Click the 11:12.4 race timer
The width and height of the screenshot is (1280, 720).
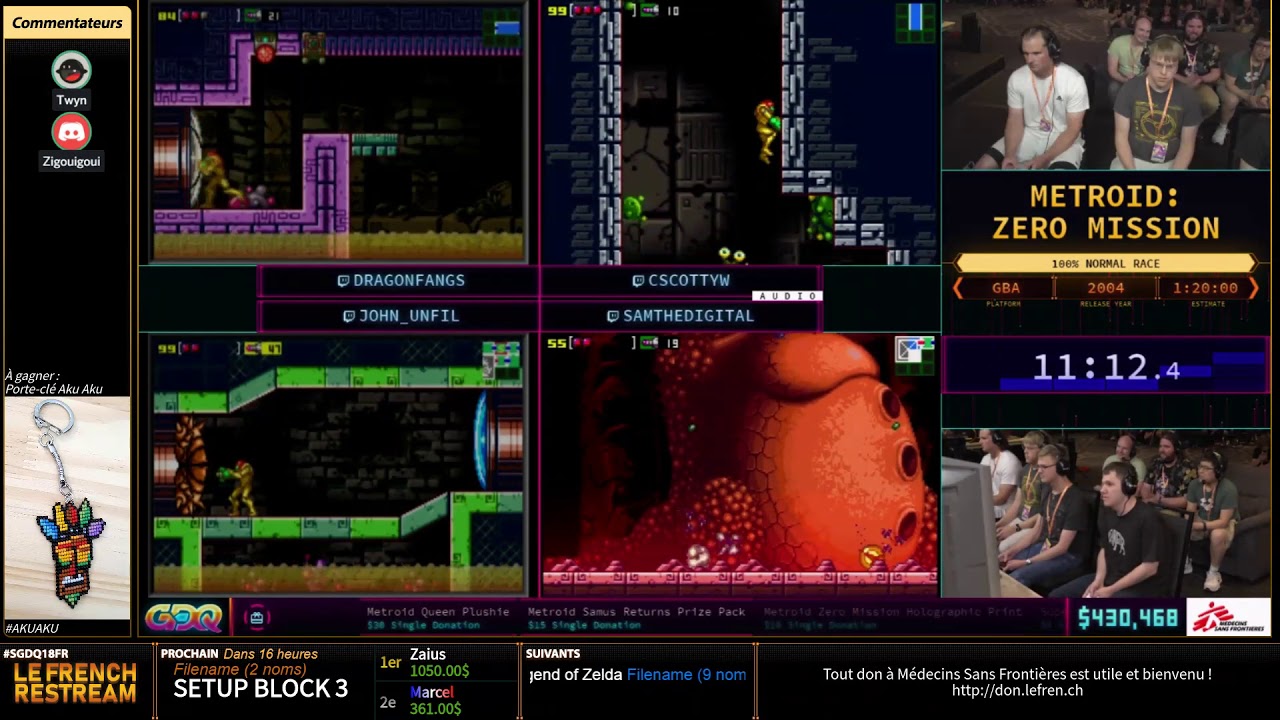[x=1106, y=368]
